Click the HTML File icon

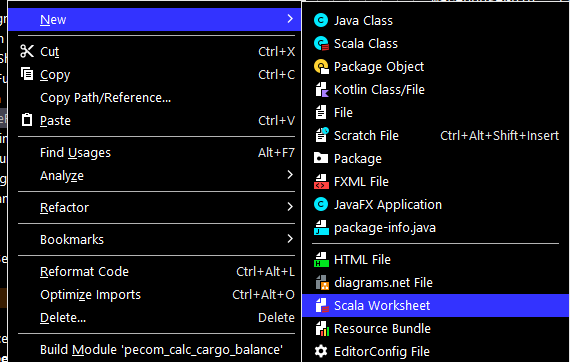pos(321,260)
